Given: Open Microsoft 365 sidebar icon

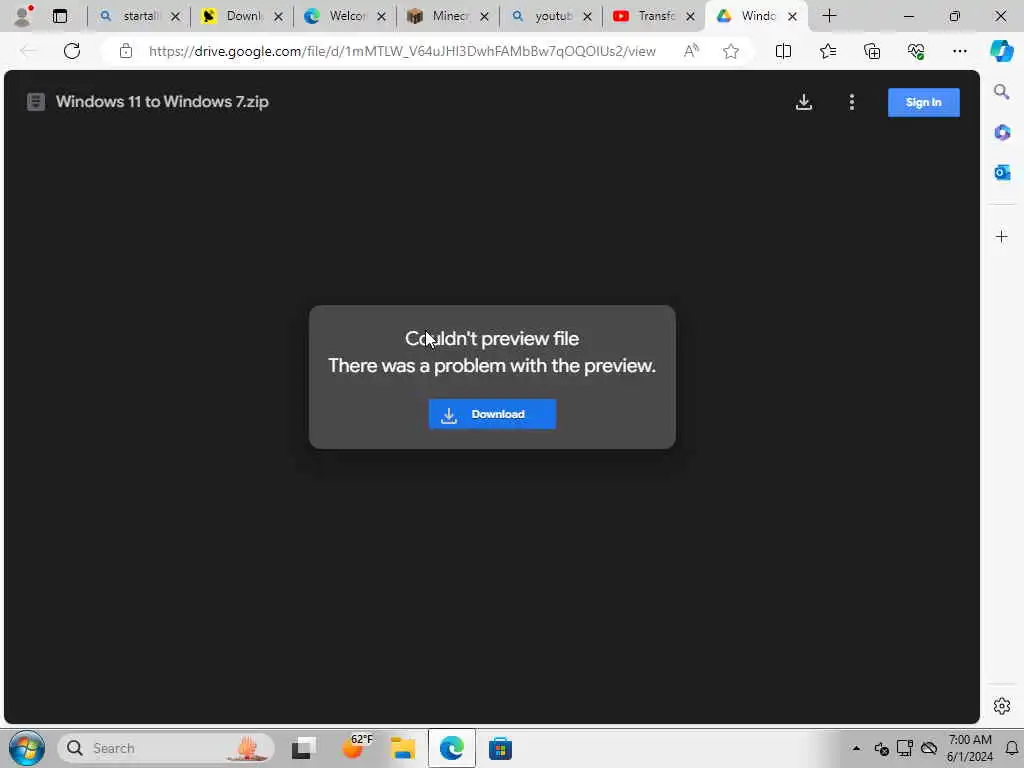Looking at the screenshot, I should click(1002, 133).
